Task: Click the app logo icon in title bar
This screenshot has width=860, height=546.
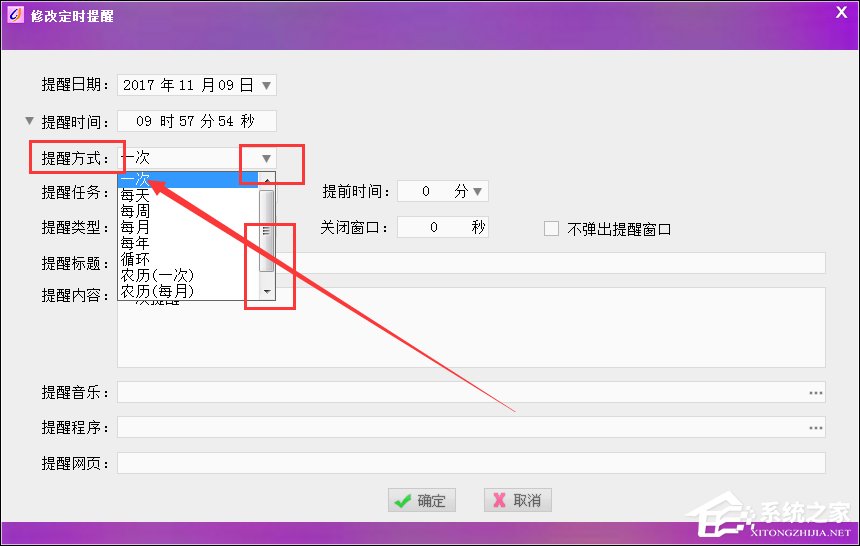Action: [15, 14]
